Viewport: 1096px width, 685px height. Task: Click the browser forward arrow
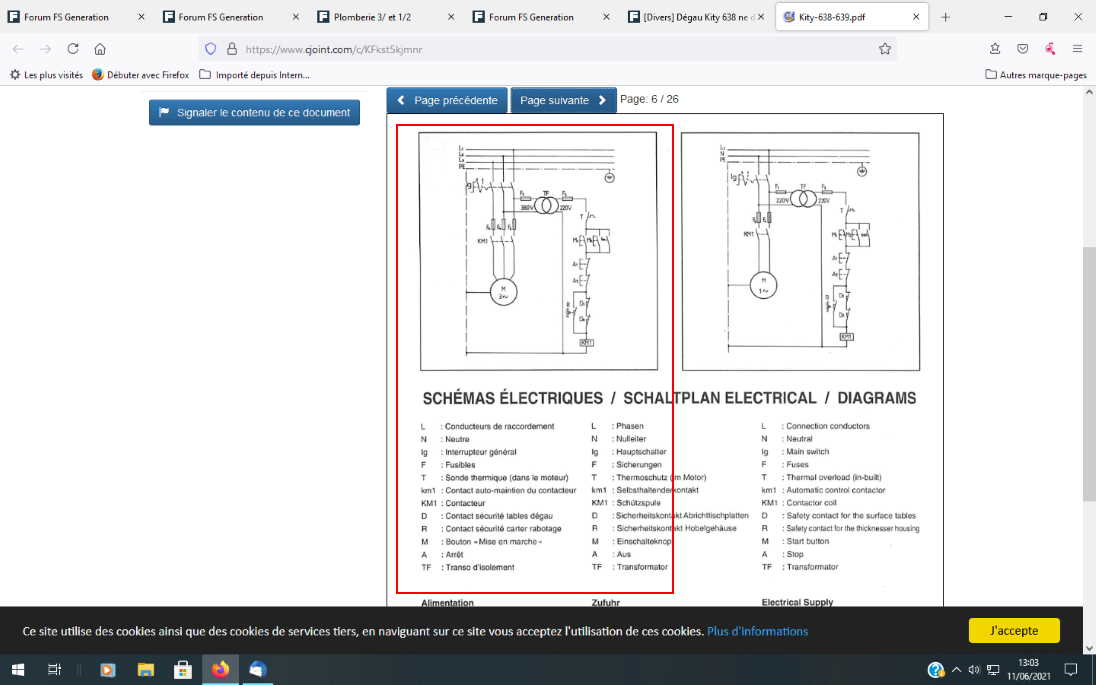[x=45, y=49]
